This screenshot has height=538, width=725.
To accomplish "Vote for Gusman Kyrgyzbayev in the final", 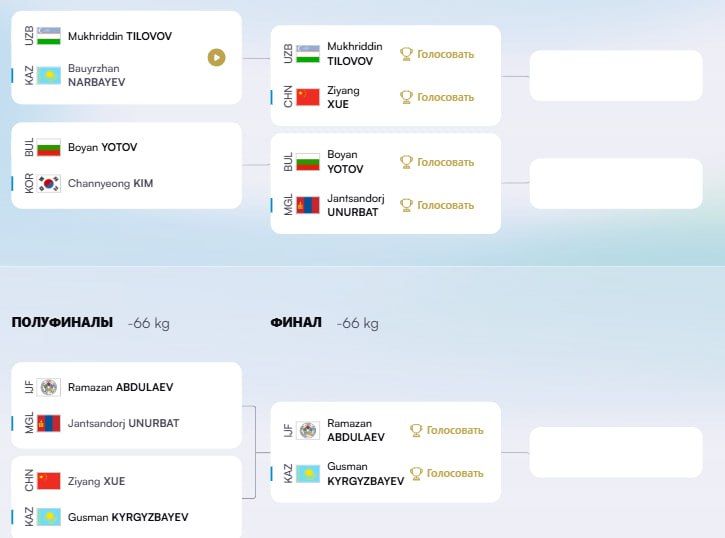I will (x=447, y=473).
